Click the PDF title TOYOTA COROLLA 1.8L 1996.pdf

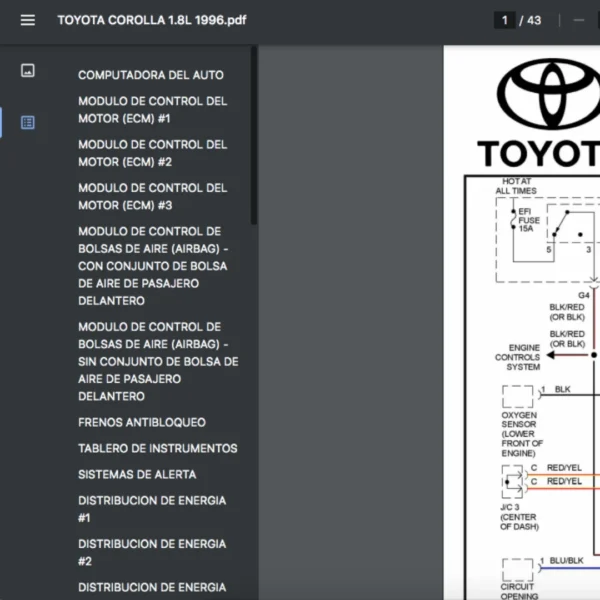coord(151,20)
